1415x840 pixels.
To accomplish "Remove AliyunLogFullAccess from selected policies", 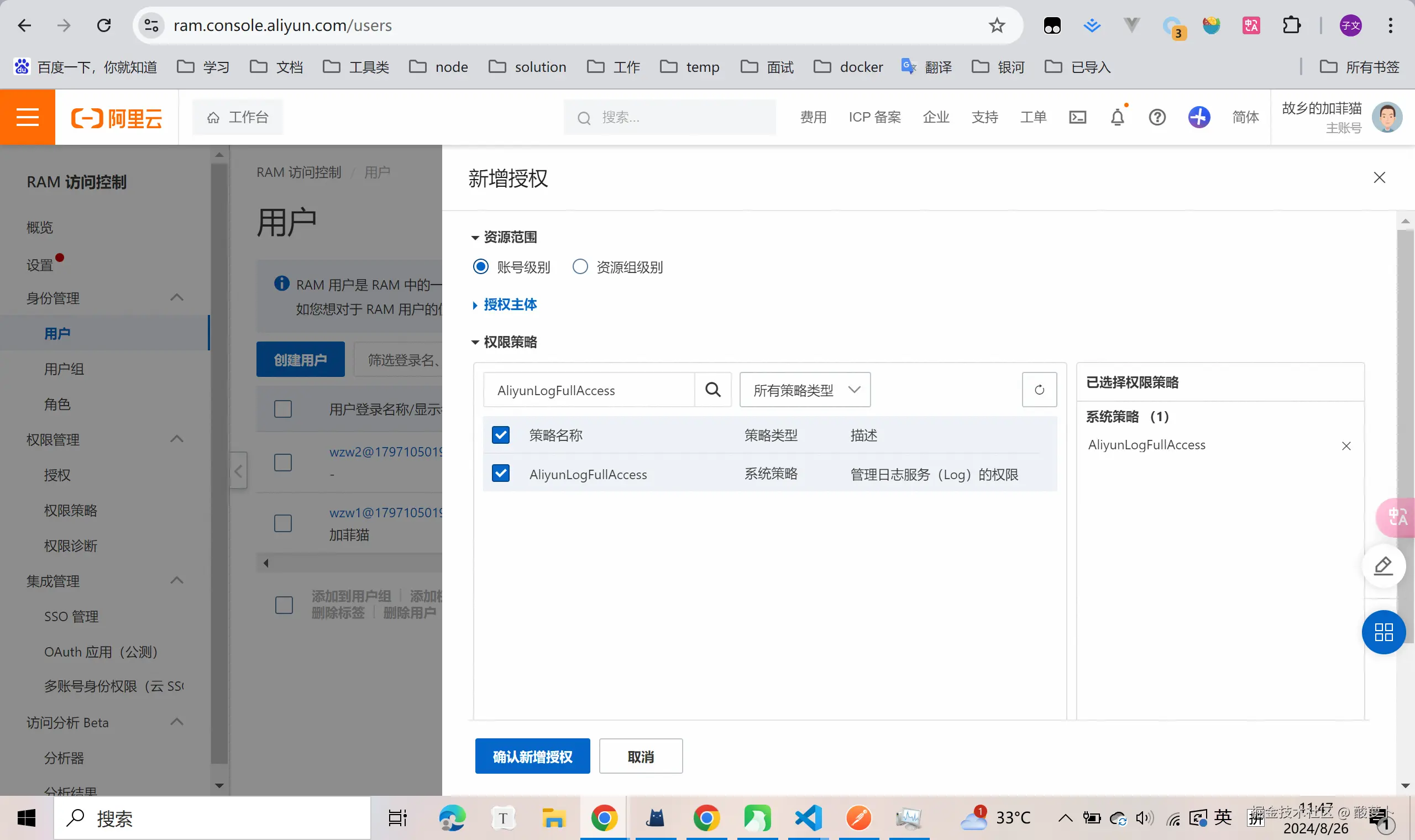I will pos(1346,446).
